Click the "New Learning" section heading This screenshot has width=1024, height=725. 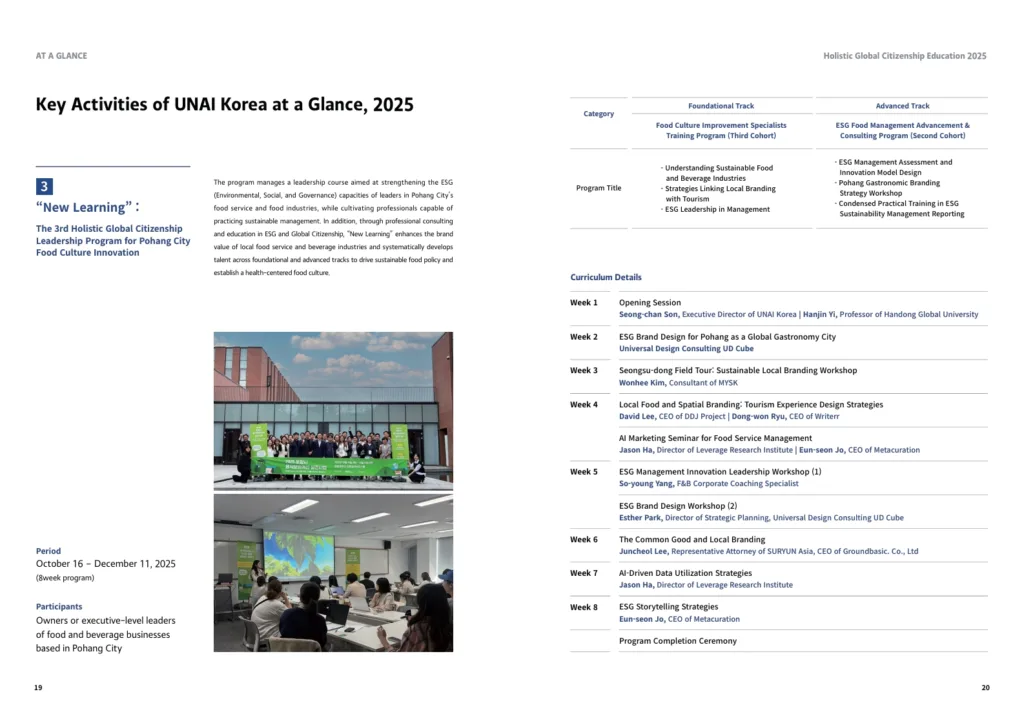pos(87,207)
